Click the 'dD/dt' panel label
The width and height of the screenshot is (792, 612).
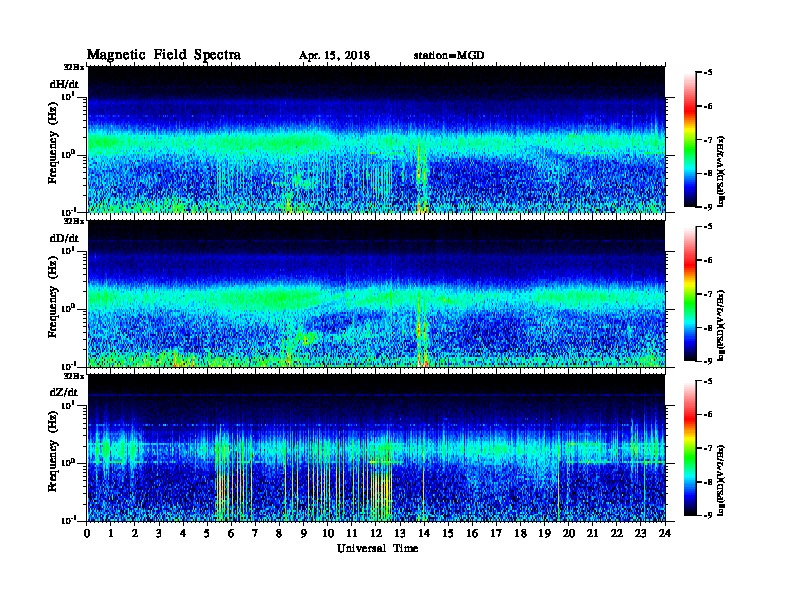64,238
